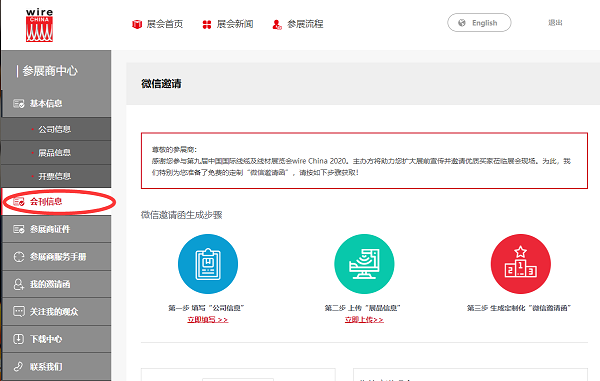Screen dimensions: 600x381
Task: Click the person icon beside 我的邀请函
Action: coord(19,284)
